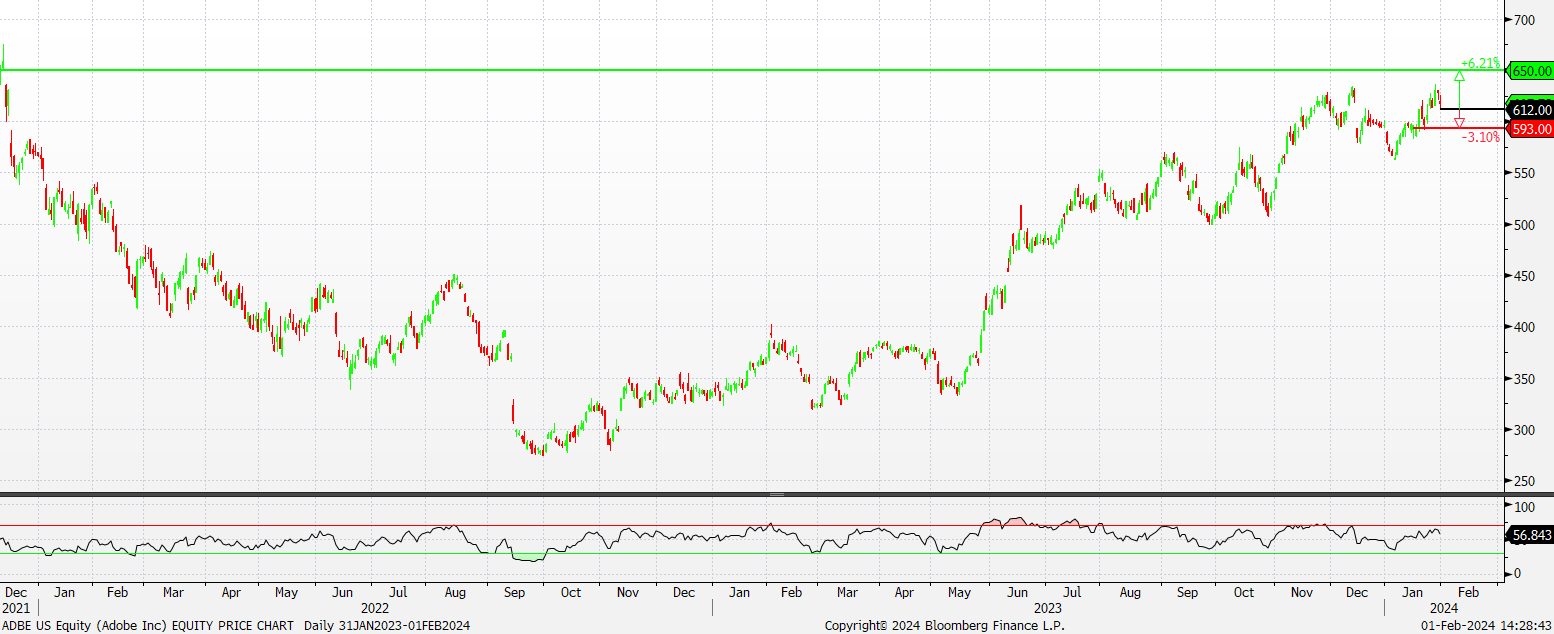Screen dimensions: 1554x634
Task: Click the -3.10% downside annotation label
Action: pyautogui.click(x=1480, y=137)
